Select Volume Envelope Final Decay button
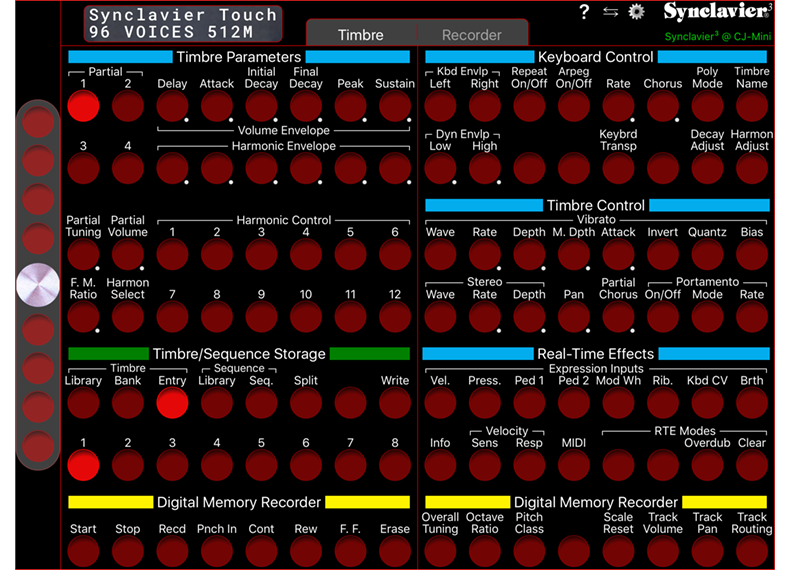The height and width of the screenshot is (570, 790). (306, 106)
